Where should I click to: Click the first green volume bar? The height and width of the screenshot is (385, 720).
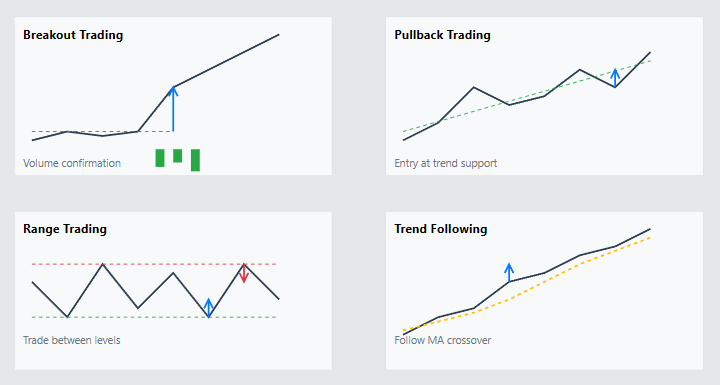[x=160, y=158]
